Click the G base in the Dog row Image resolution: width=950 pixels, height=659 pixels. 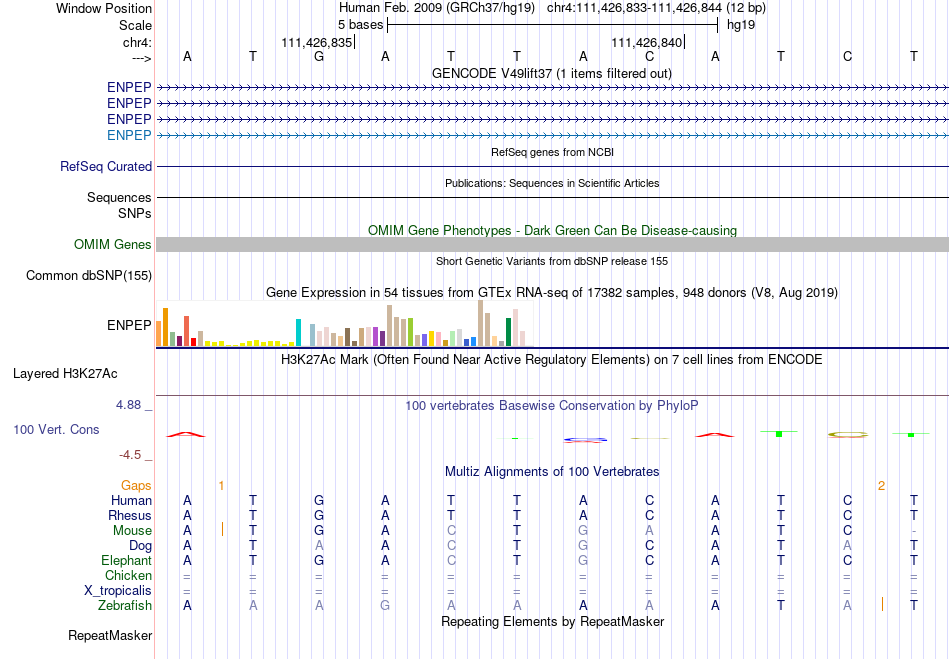(583, 546)
